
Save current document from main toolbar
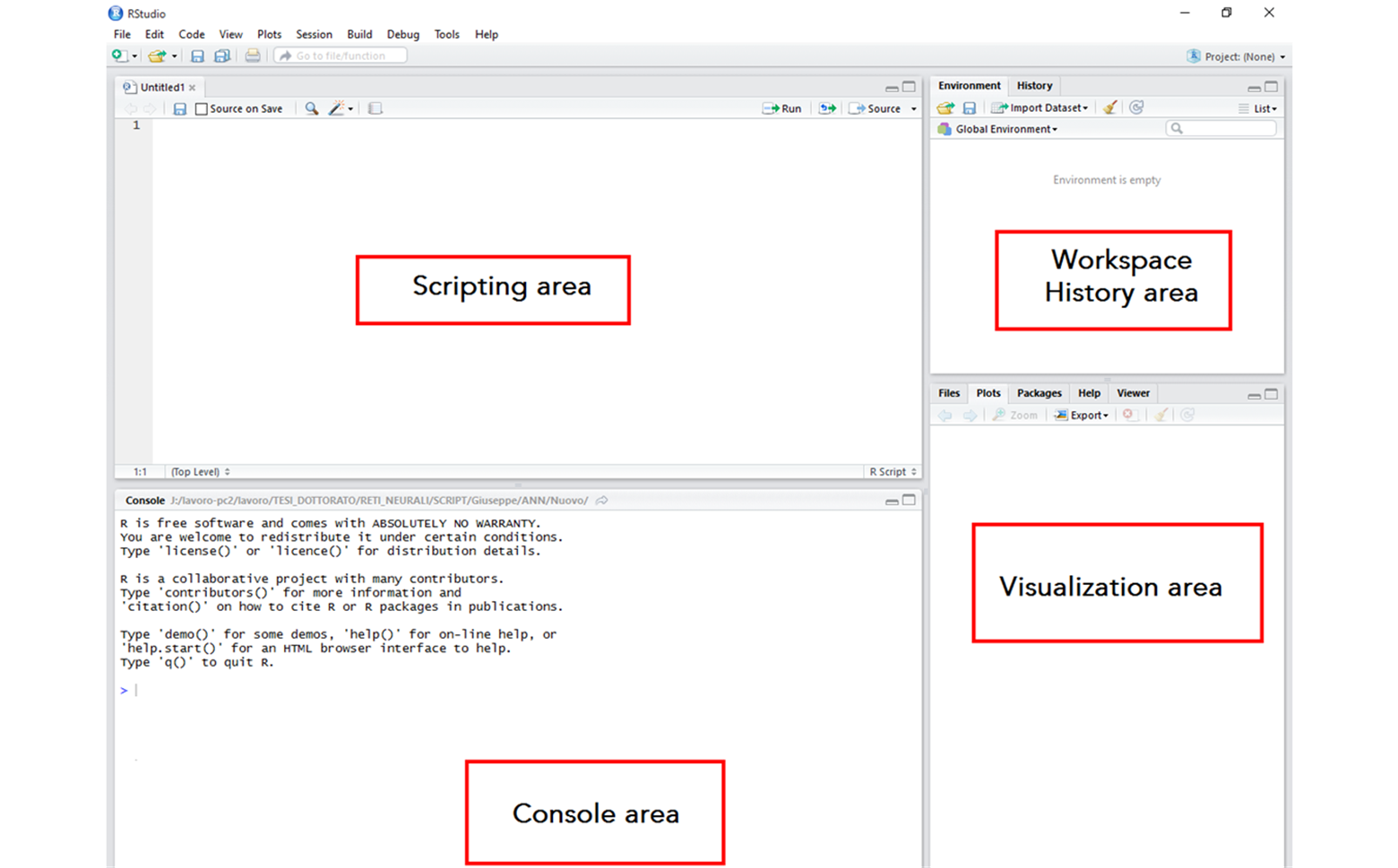pos(197,56)
